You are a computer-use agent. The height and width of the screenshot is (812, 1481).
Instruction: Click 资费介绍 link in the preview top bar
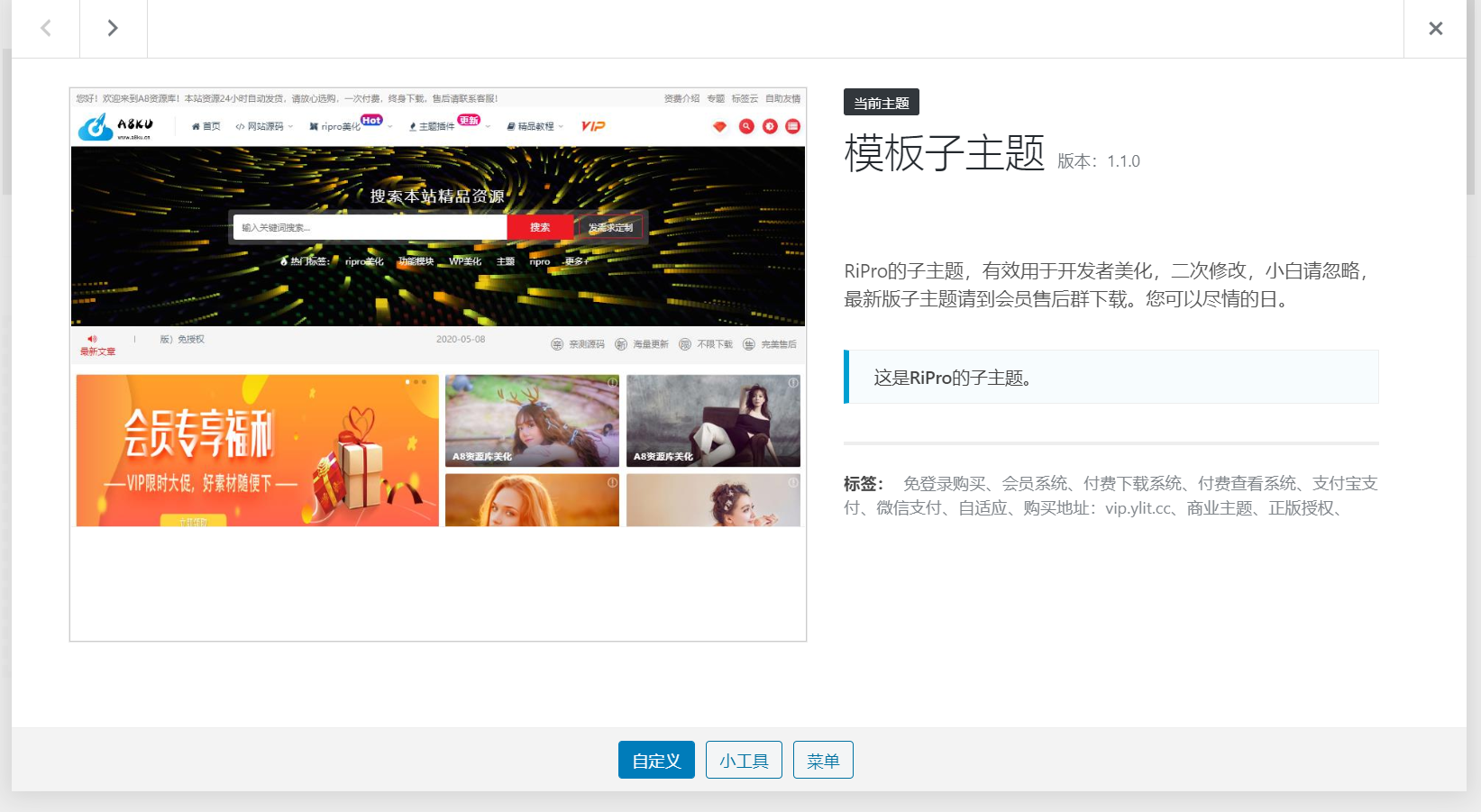coord(681,98)
